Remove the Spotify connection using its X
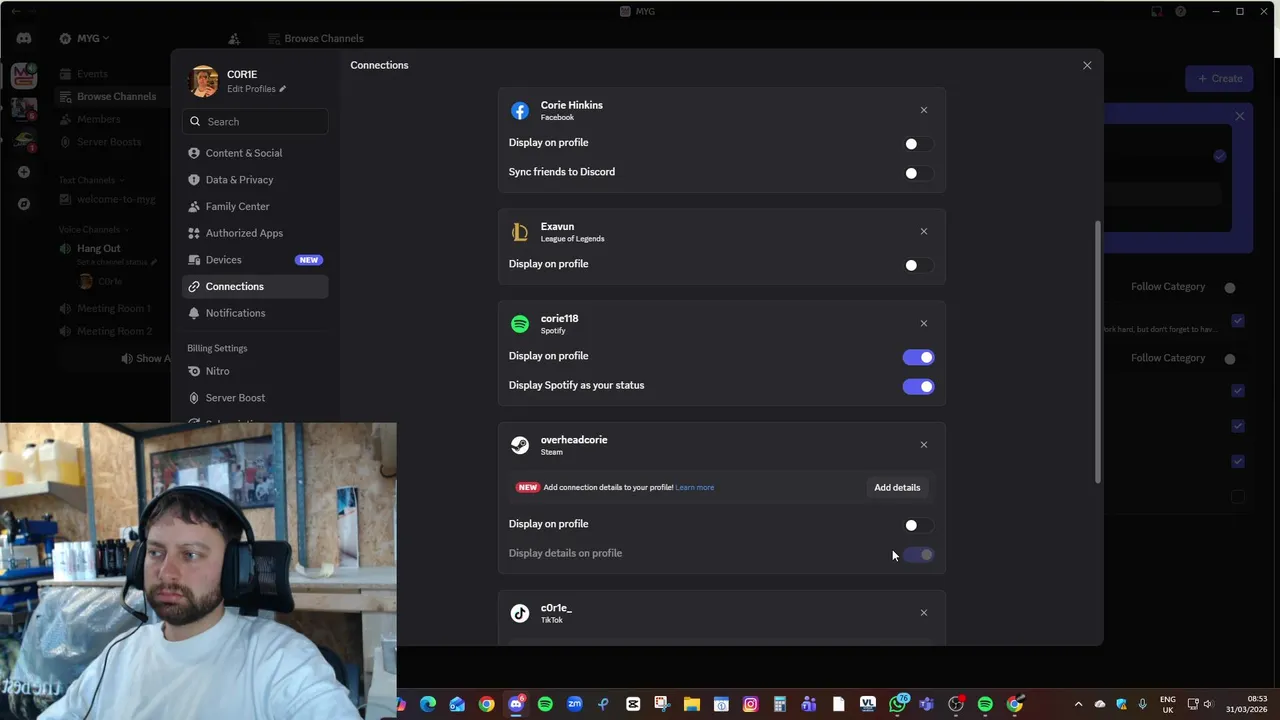Image resolution: width=1280 pixels, height=720 pixels. pos(924,323)
